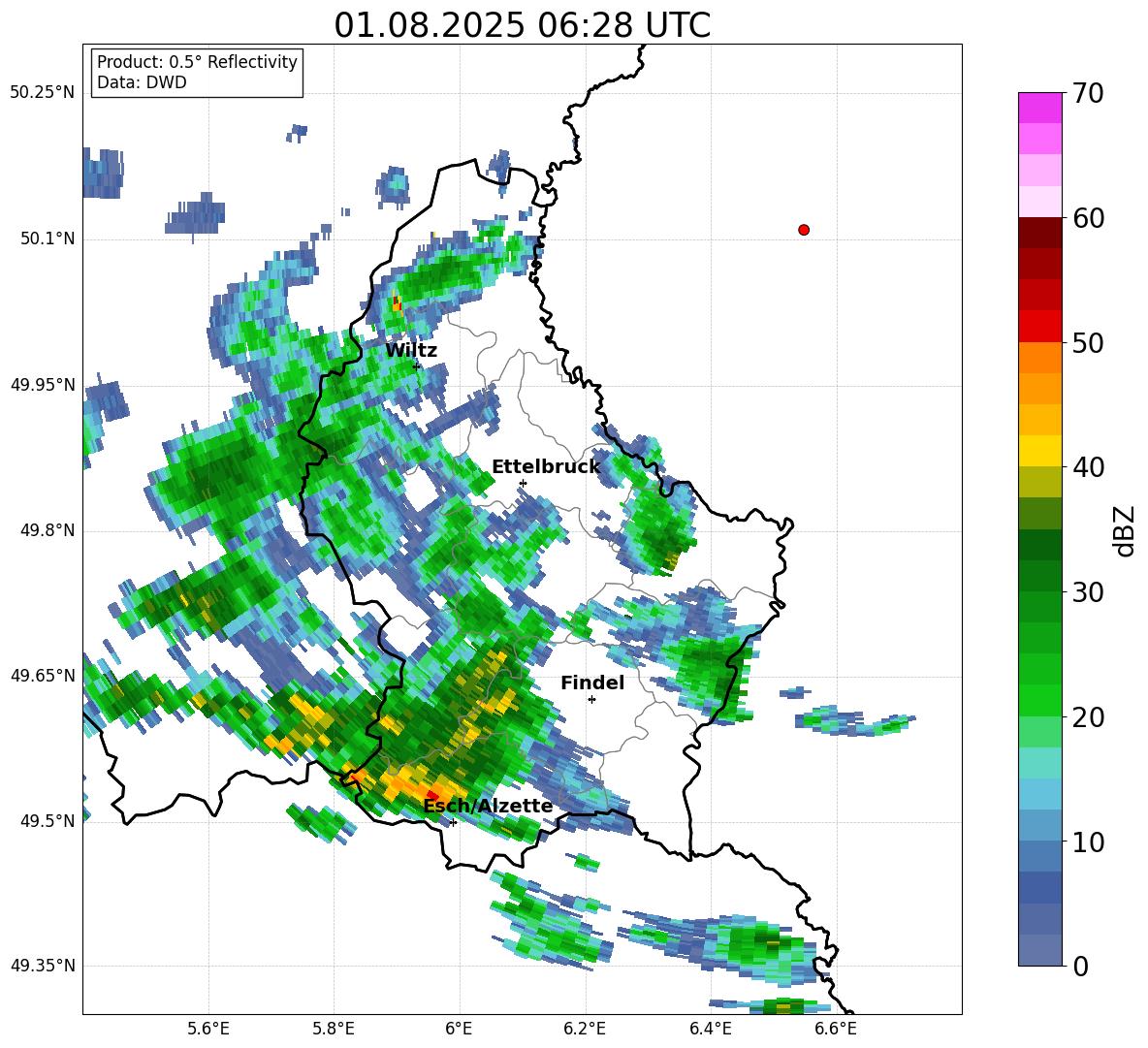Click the dark red band below 60
Image resolution: width=1148 pixels, height=1048 pixels.
pos(1039,233)
